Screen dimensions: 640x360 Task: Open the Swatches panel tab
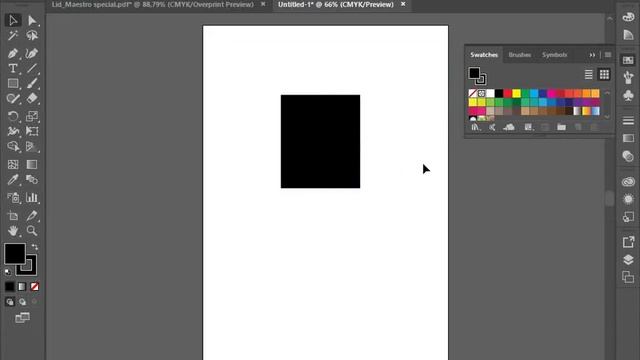tap(484, 55)
